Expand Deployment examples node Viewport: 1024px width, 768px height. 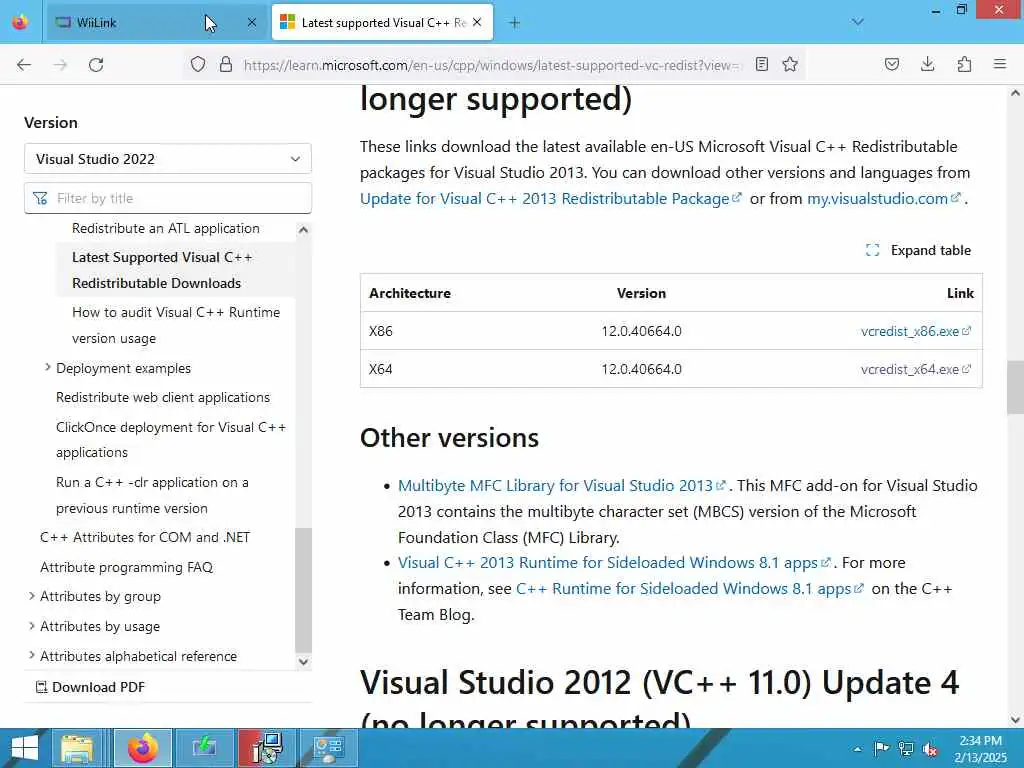[x=47, y=368]
